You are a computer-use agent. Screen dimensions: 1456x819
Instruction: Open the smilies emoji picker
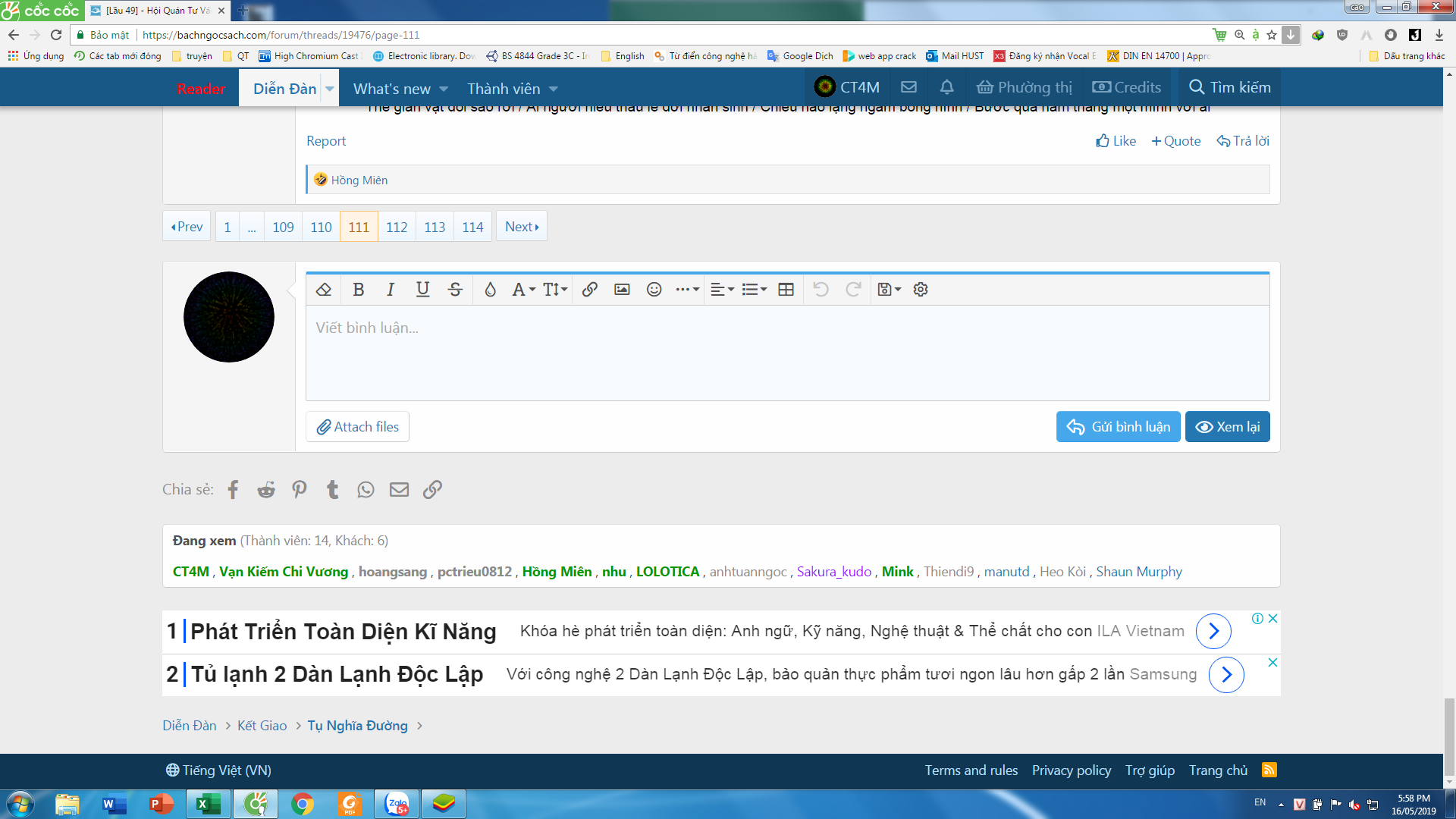[x=654, y=290]
